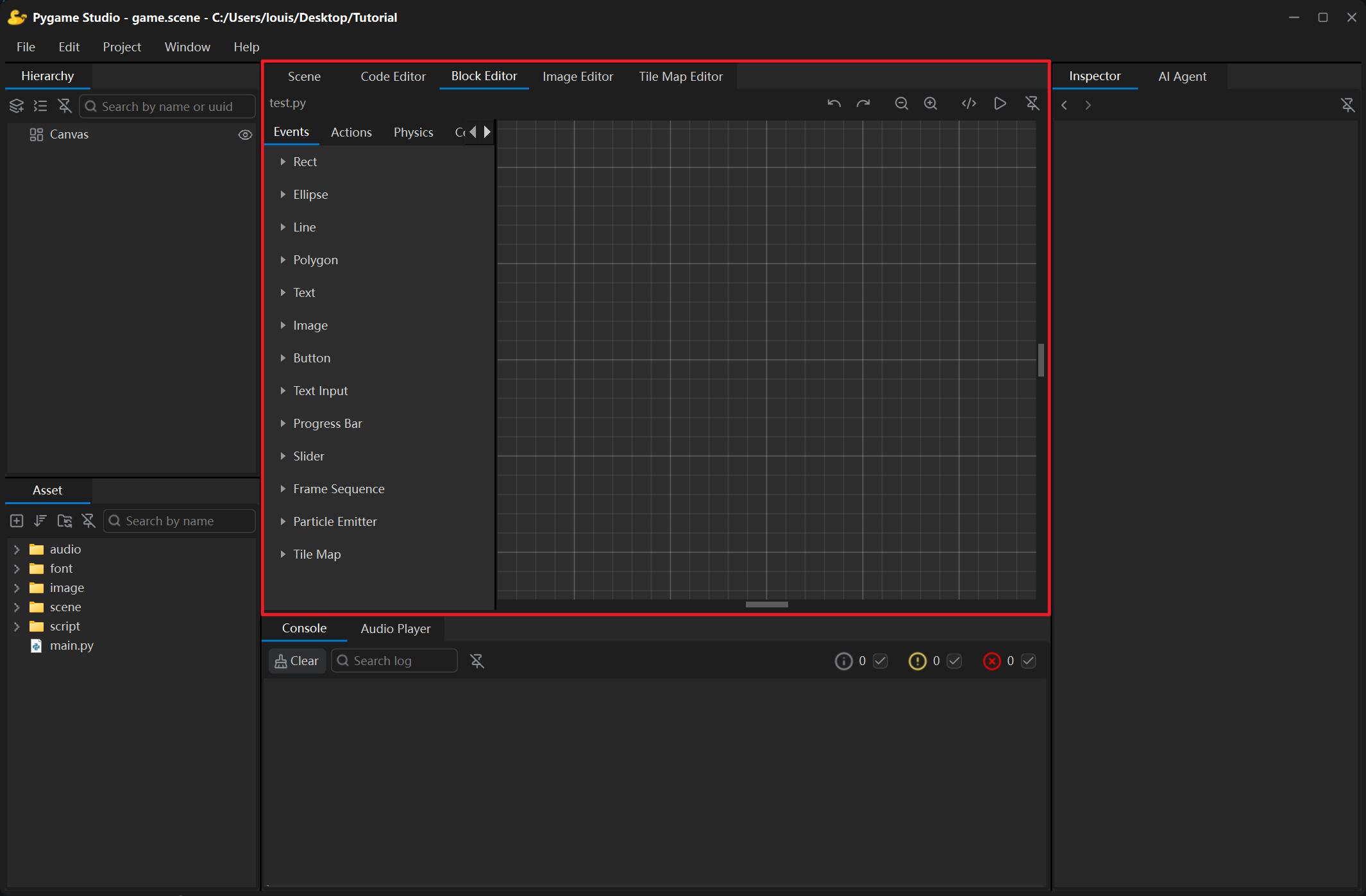This screenshot has width=1366, height=896.
Task: Zoom out the block canvas
Action: click(901, 103)
